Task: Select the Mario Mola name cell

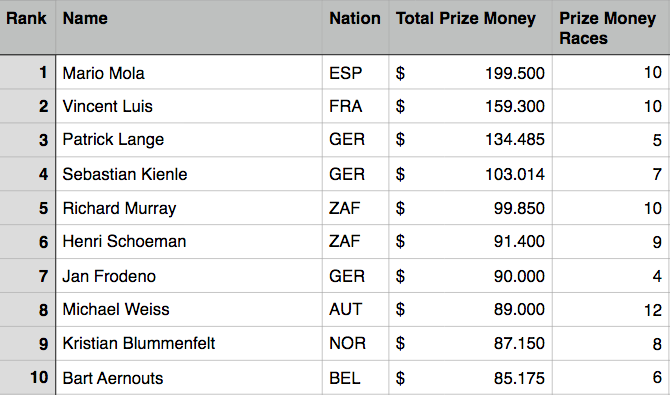Action: tap(189, 72)
